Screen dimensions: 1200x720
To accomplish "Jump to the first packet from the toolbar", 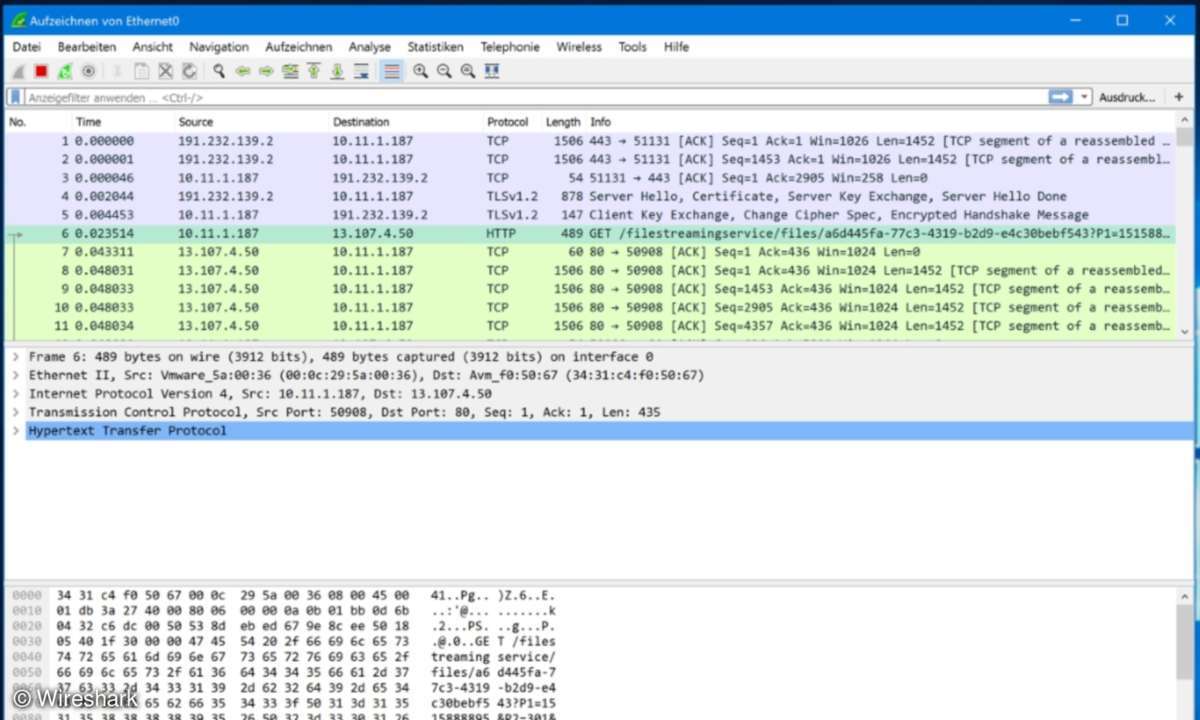I will tap(314, 71).
